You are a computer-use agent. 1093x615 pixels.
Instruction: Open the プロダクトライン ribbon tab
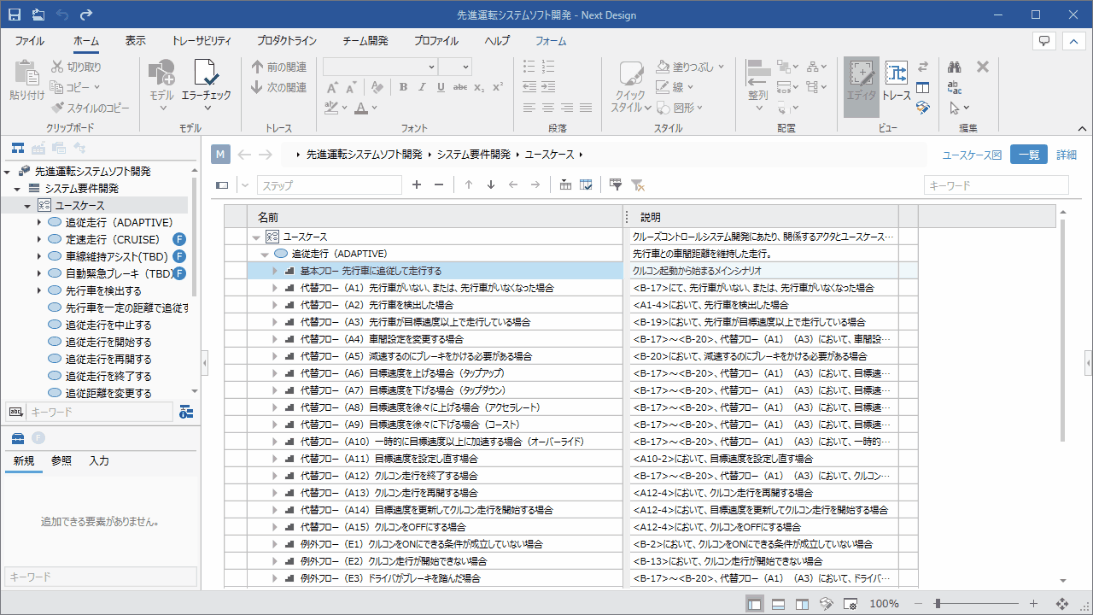(286, 41)
